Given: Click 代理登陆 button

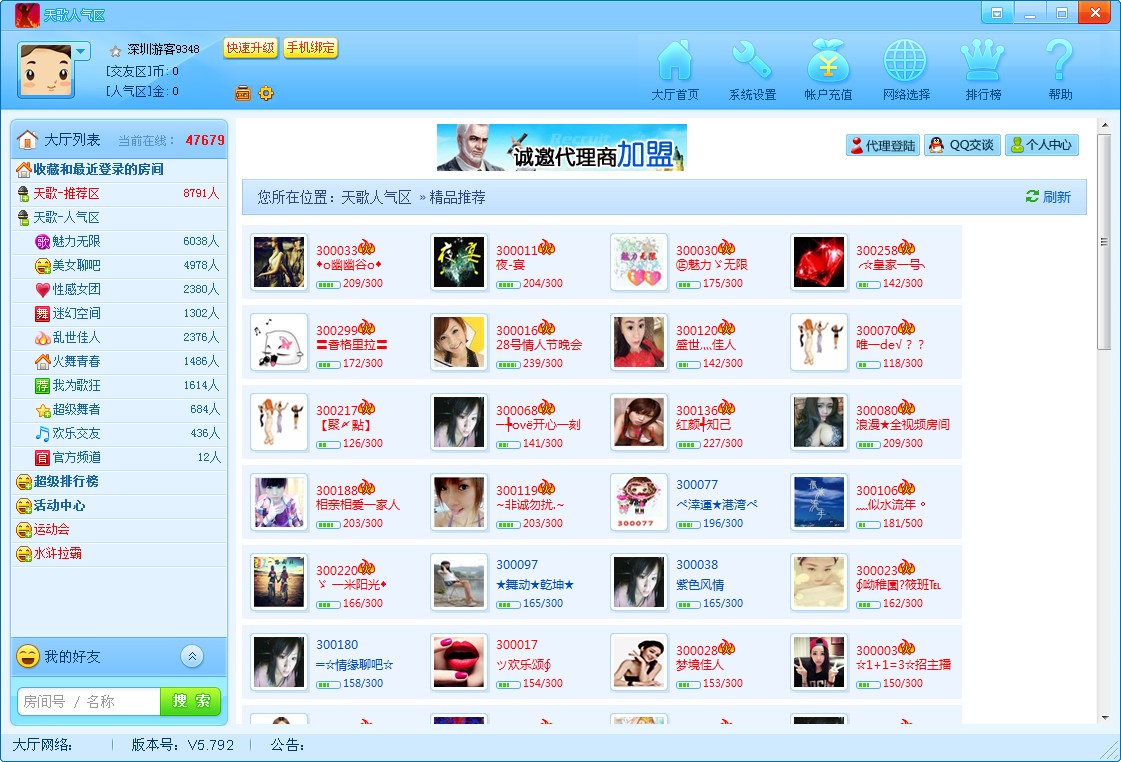Looking at the screenshot, I should point(883,145).
